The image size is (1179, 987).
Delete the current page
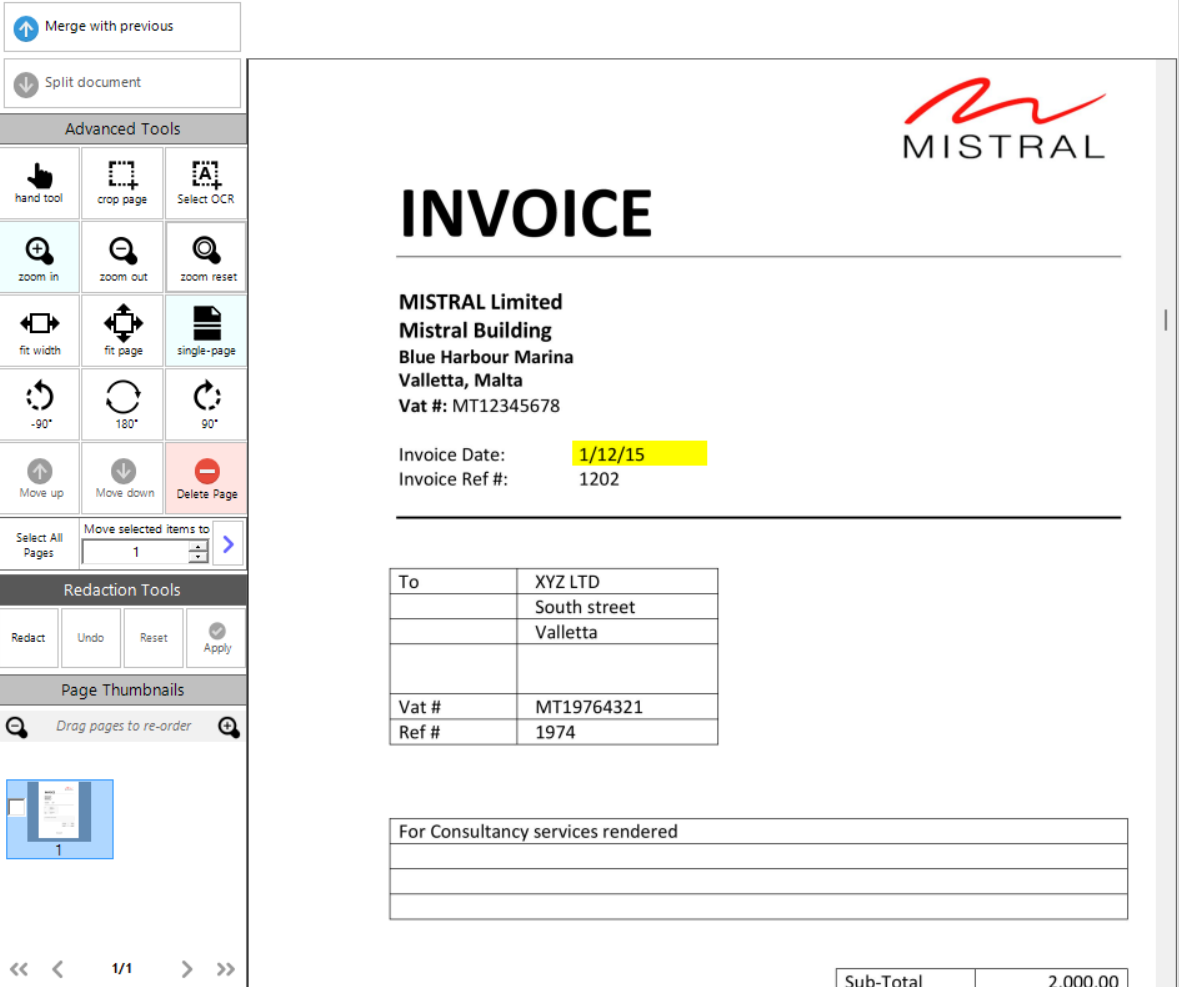[x=205, y=478]
